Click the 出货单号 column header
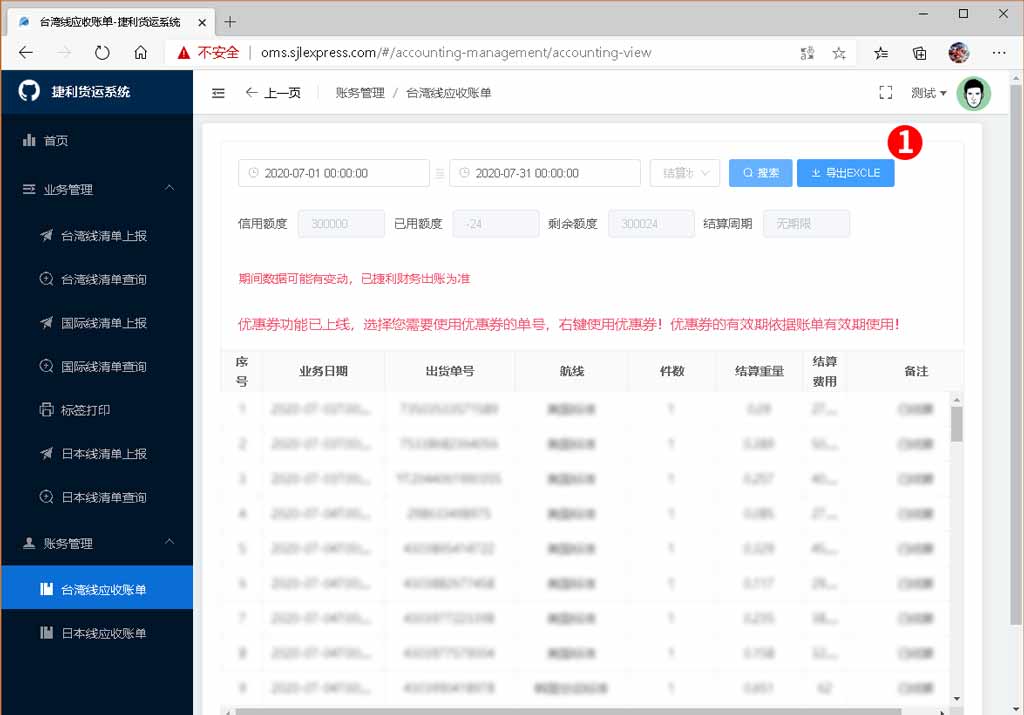 [450, 372]
